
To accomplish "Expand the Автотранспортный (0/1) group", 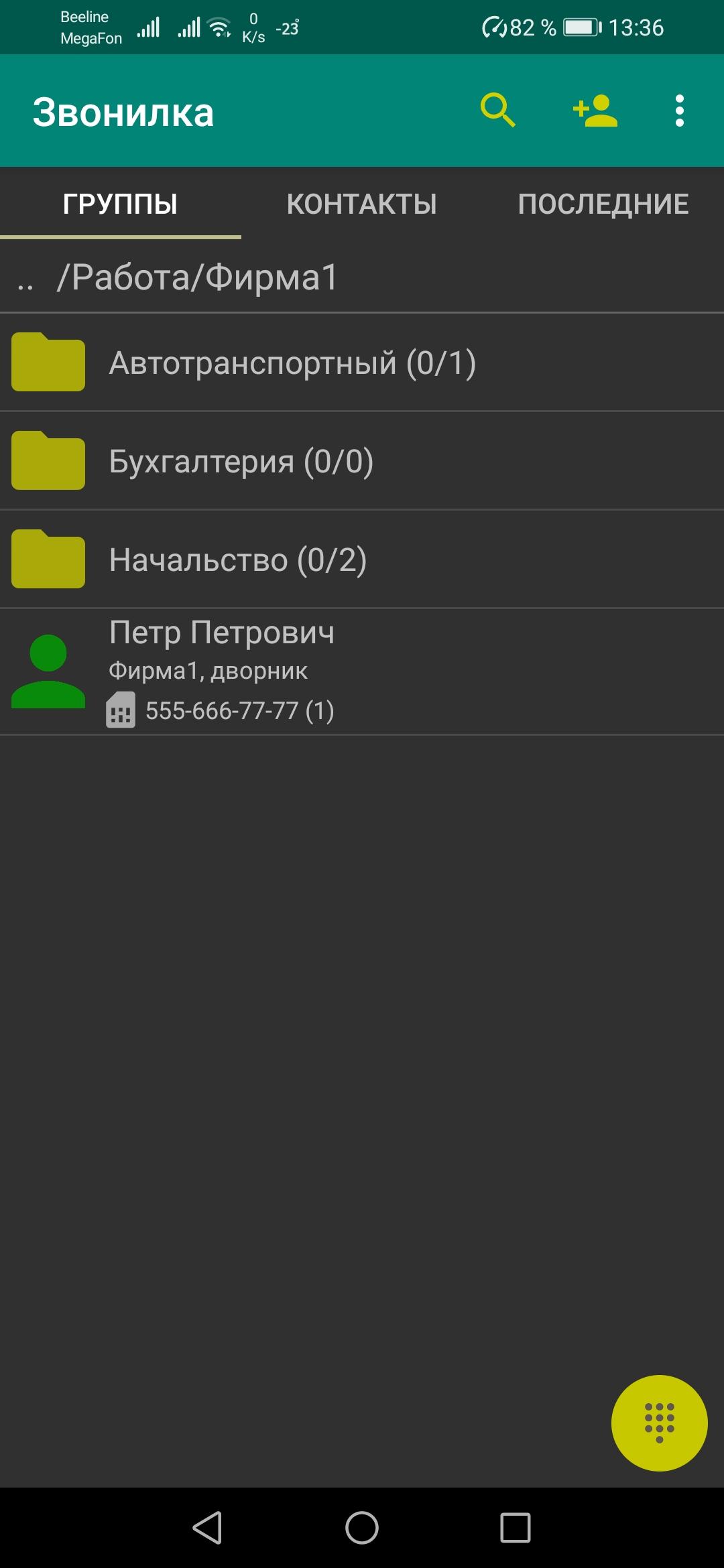I will tap(362, 362).
